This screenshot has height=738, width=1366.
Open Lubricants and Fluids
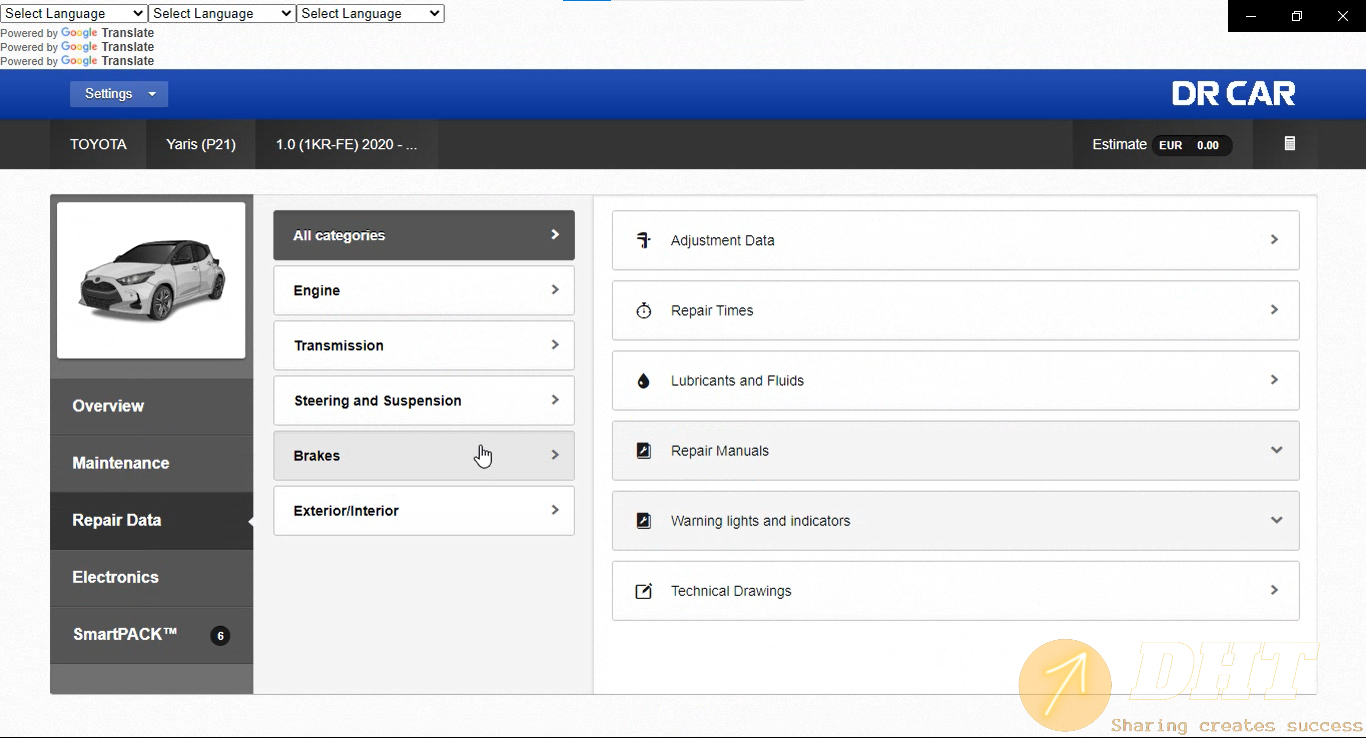[955, 380]
